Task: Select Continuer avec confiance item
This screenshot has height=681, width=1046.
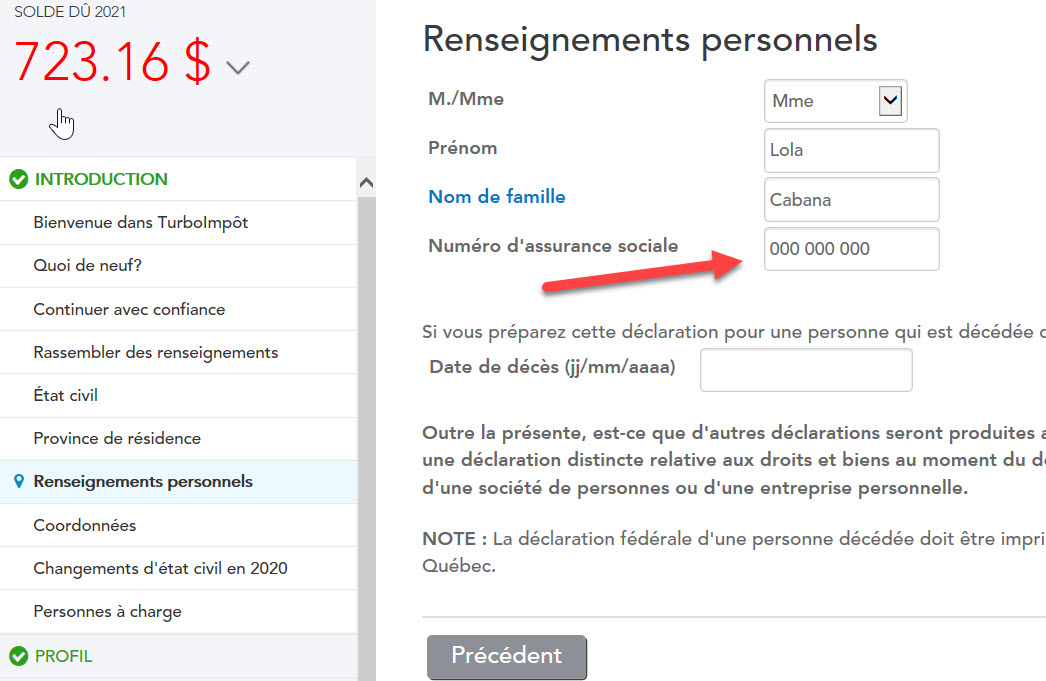Action: (x=129, y=310)
